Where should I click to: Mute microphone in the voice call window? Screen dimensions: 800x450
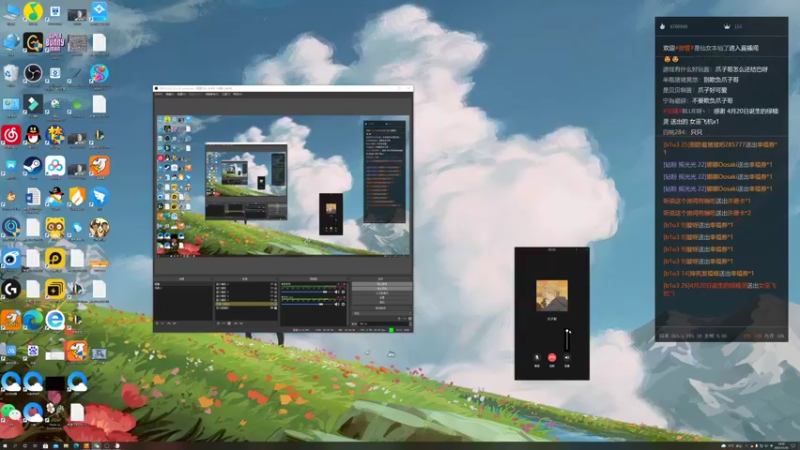(x=537, y=358)
